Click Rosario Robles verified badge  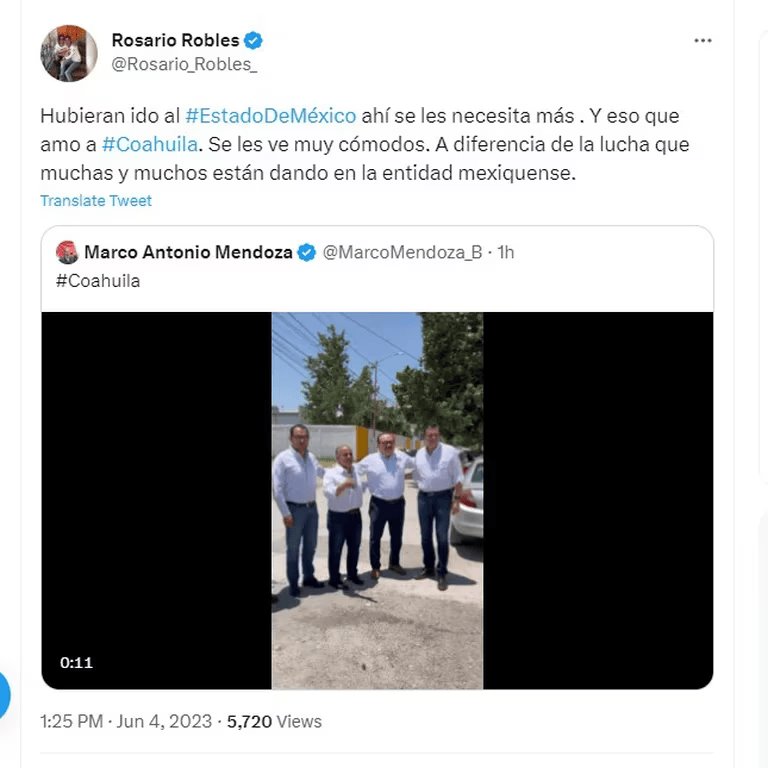tap(253, 40)
